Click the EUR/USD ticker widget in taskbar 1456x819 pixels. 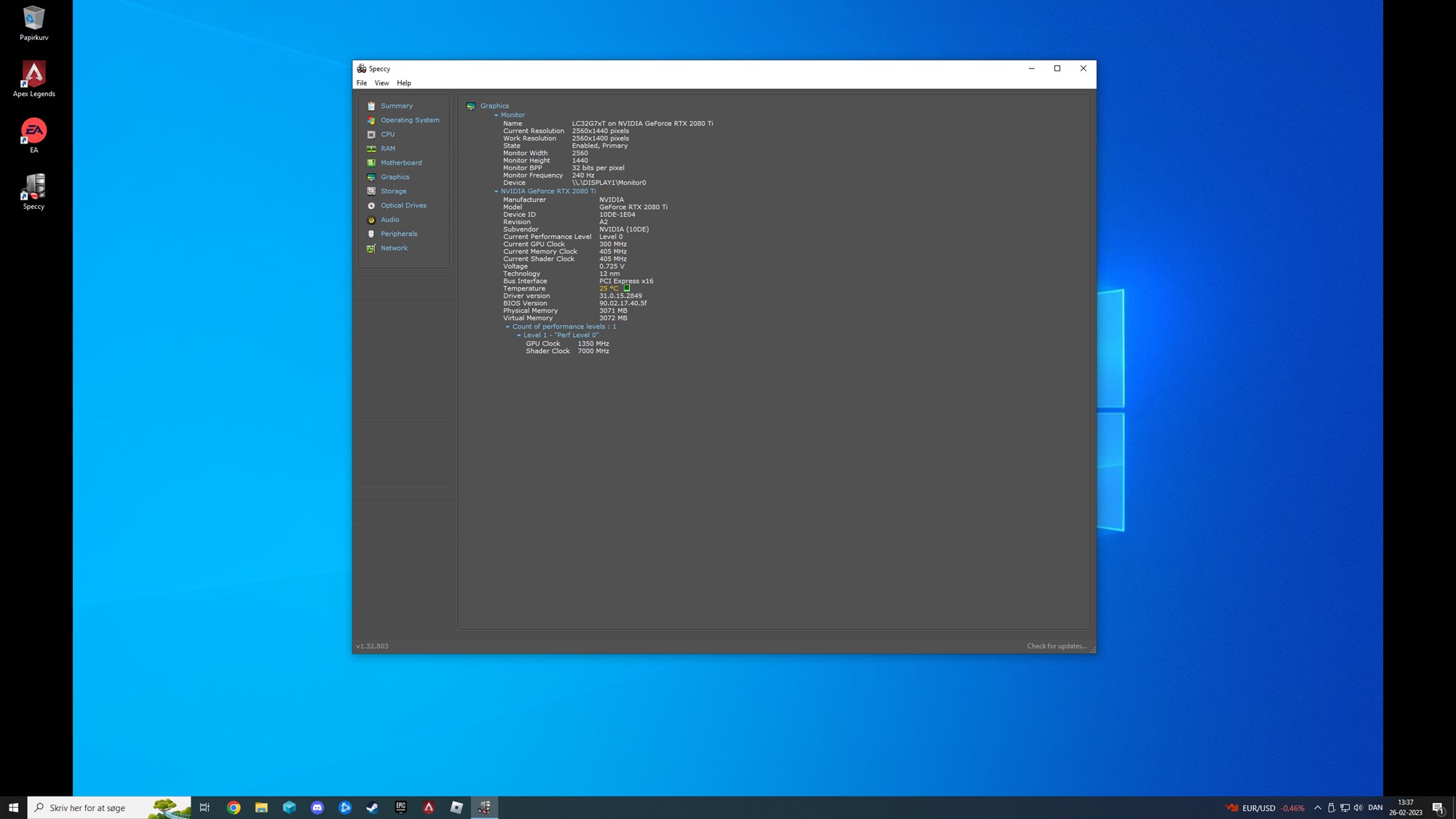pos(1265,808)
